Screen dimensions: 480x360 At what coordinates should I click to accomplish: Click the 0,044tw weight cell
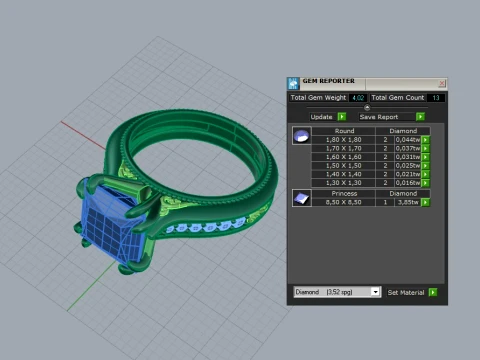(408, 140)
